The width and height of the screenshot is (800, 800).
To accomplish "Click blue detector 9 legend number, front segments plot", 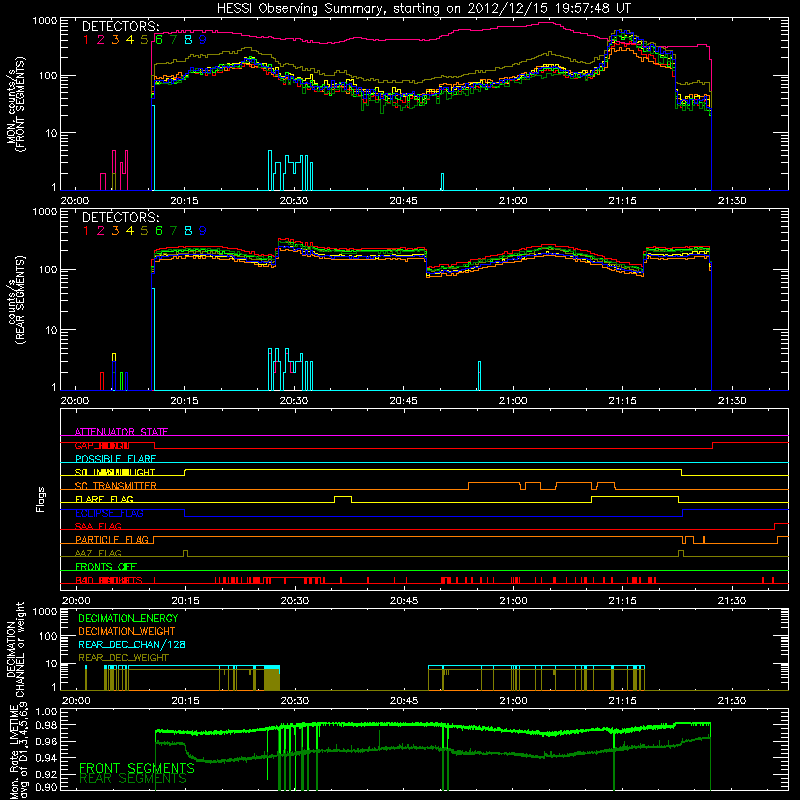I will coord(203,39).
